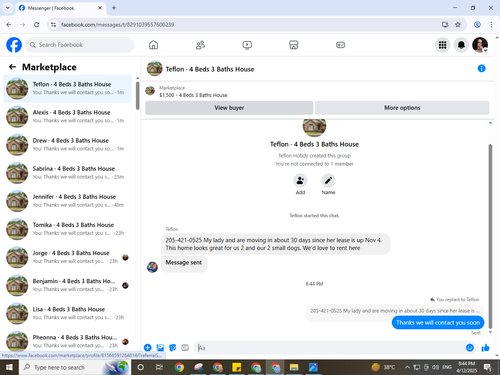The width and height of the screenshot is (500, 375).
Task: Open the volume control
Action: pyautogui.click(x=435, y=367)
